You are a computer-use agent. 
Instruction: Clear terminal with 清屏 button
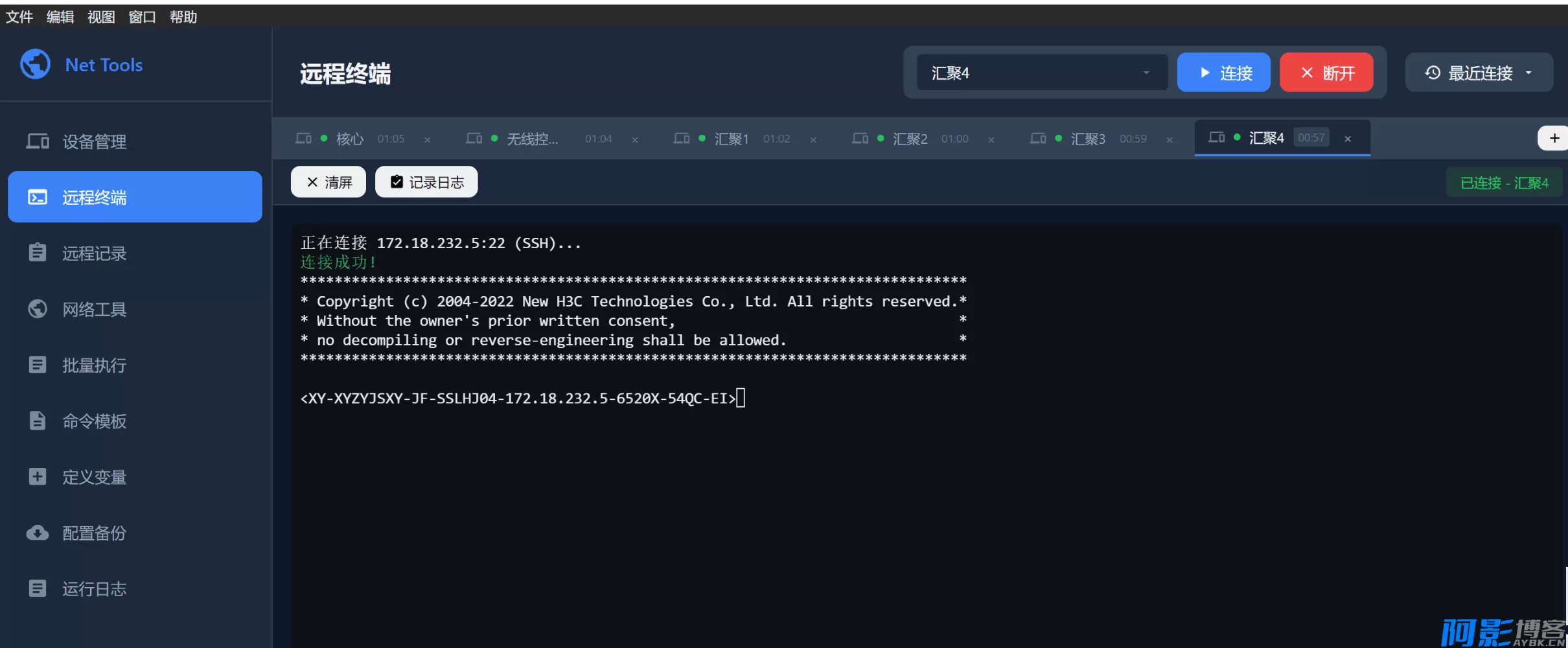(x=329, y=182)
